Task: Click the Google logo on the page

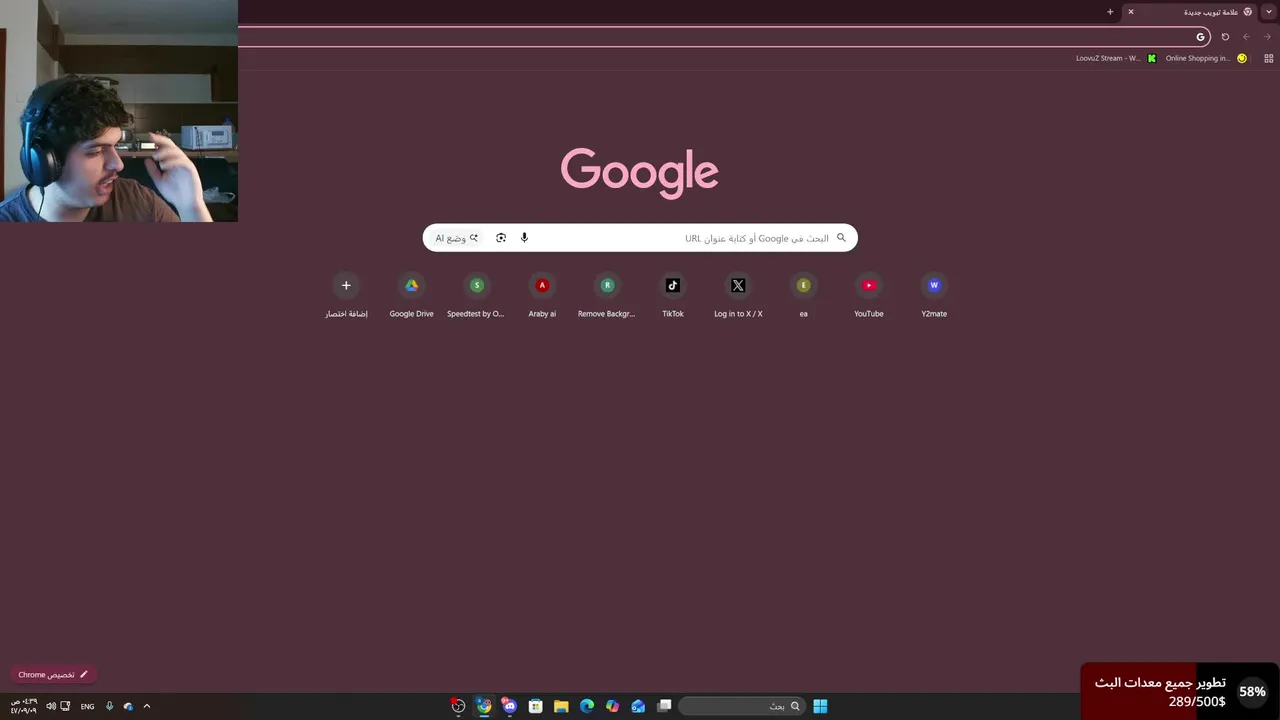Action: 640,173
